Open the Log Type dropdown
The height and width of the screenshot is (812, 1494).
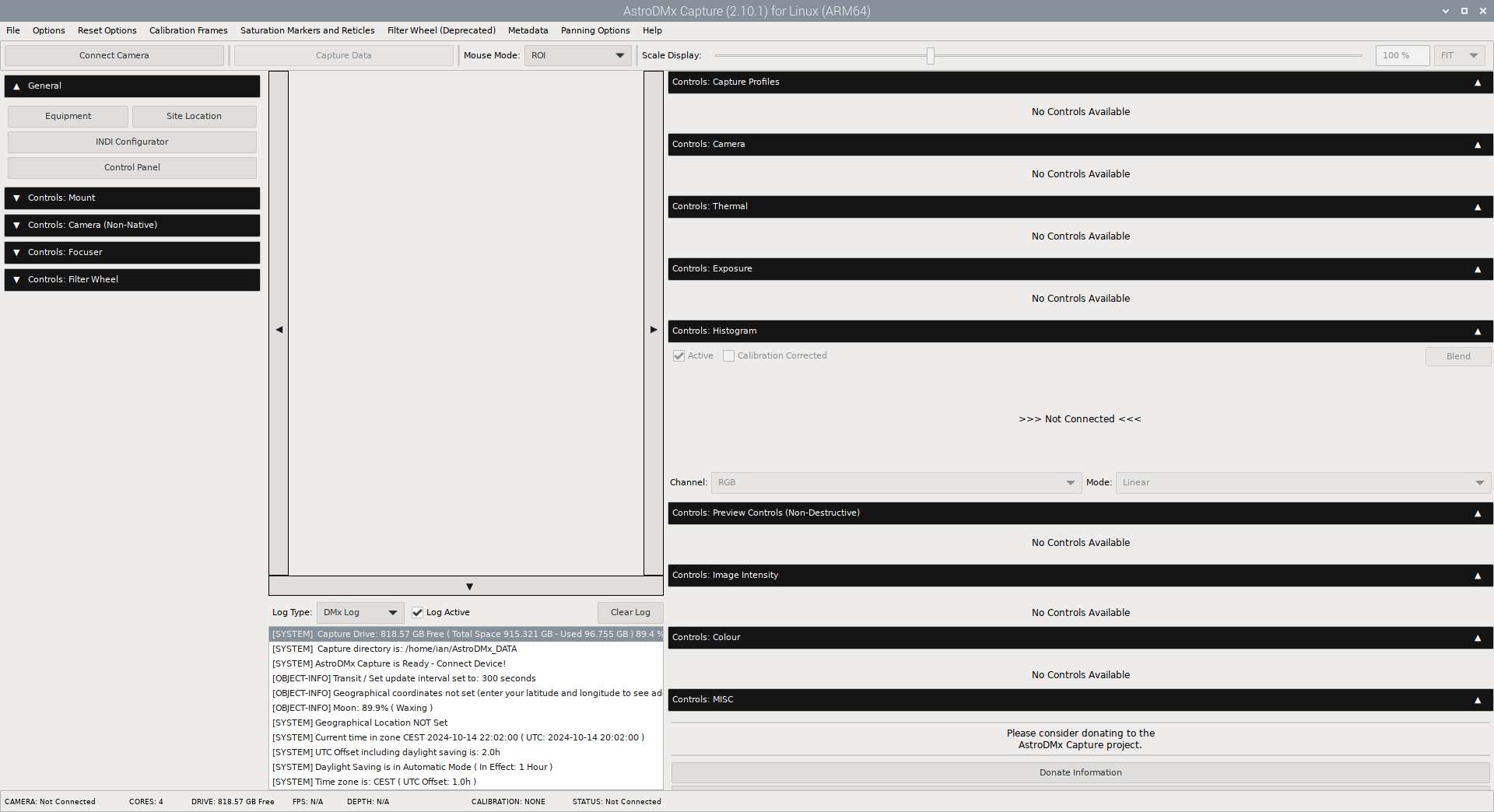(359, 612)
